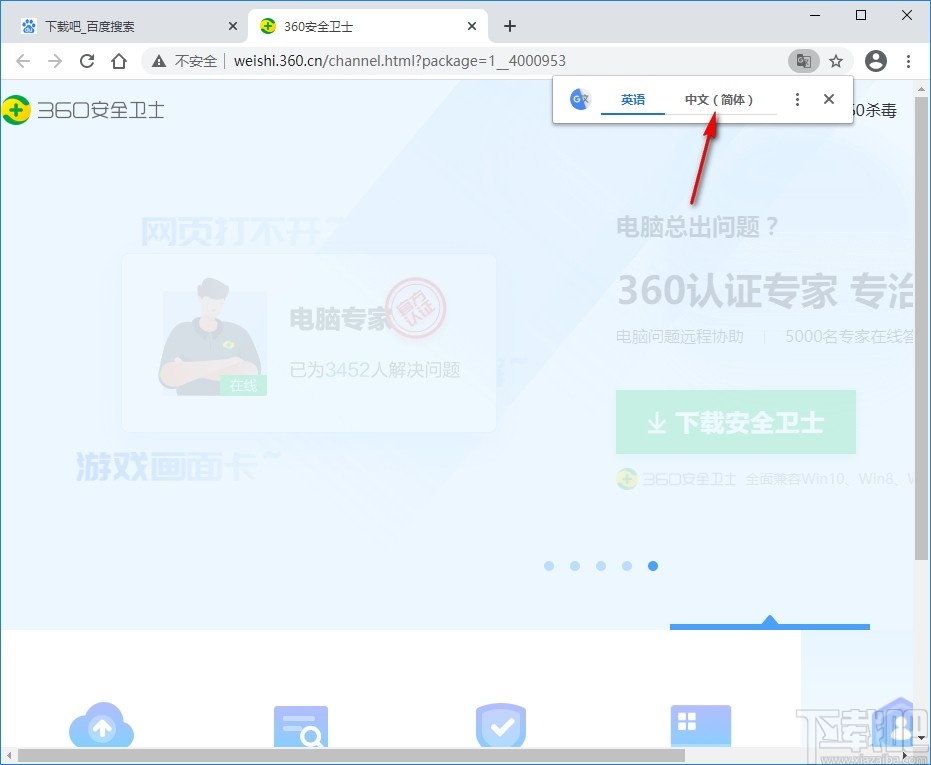This screenshot has width=931, height=765.
Task: Open Chrome's three-dot browser menu
Action: (x=909, y=61)
